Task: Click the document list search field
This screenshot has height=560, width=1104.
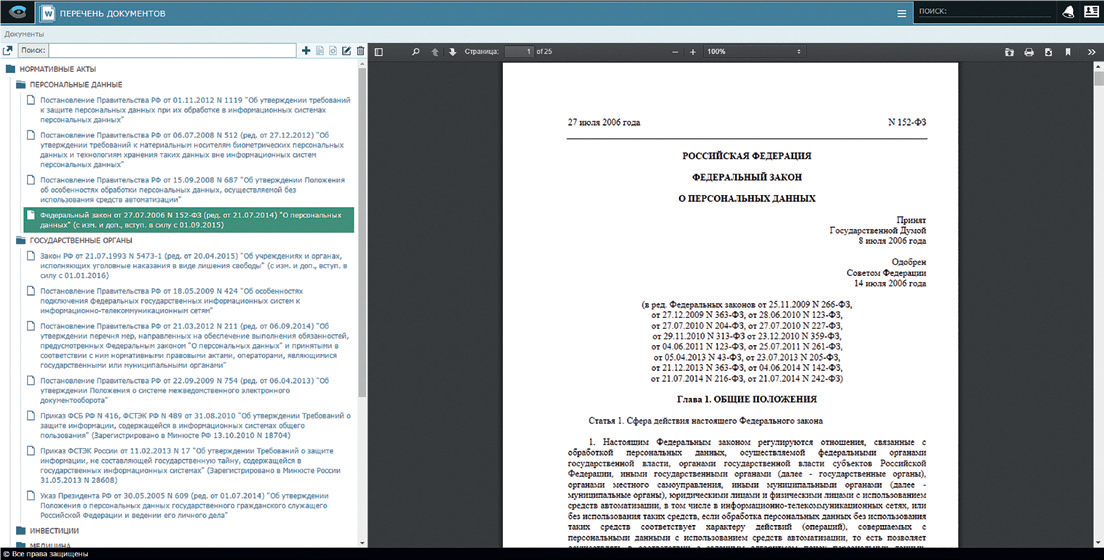Action: (172, 51)
